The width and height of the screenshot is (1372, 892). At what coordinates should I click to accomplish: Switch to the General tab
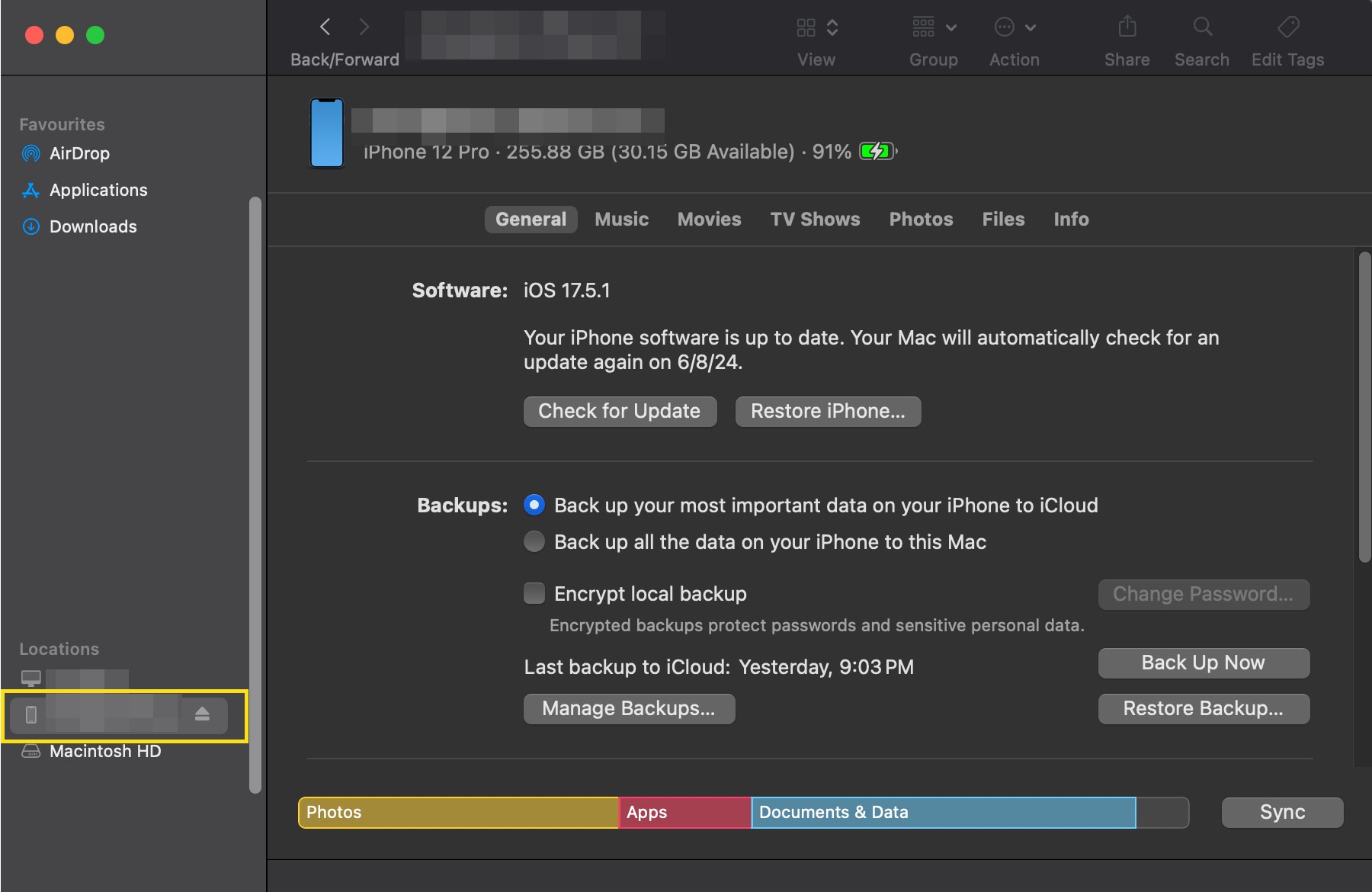(531, 220)
